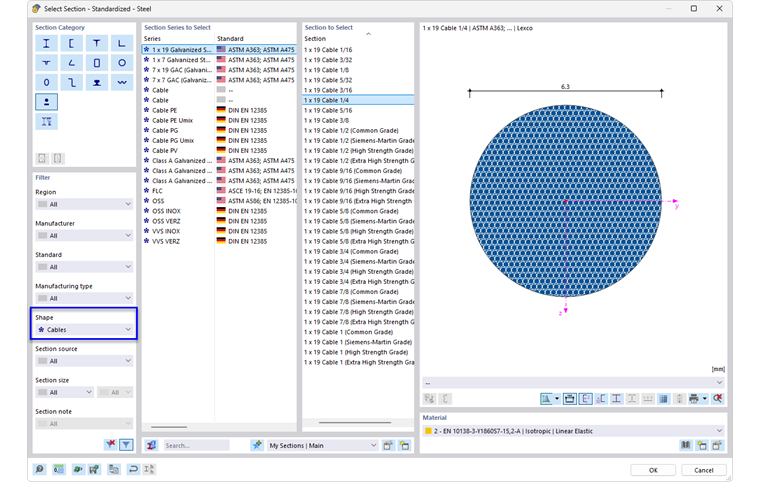
Task: Choose the T-section category icon
Action: point(97,44)
